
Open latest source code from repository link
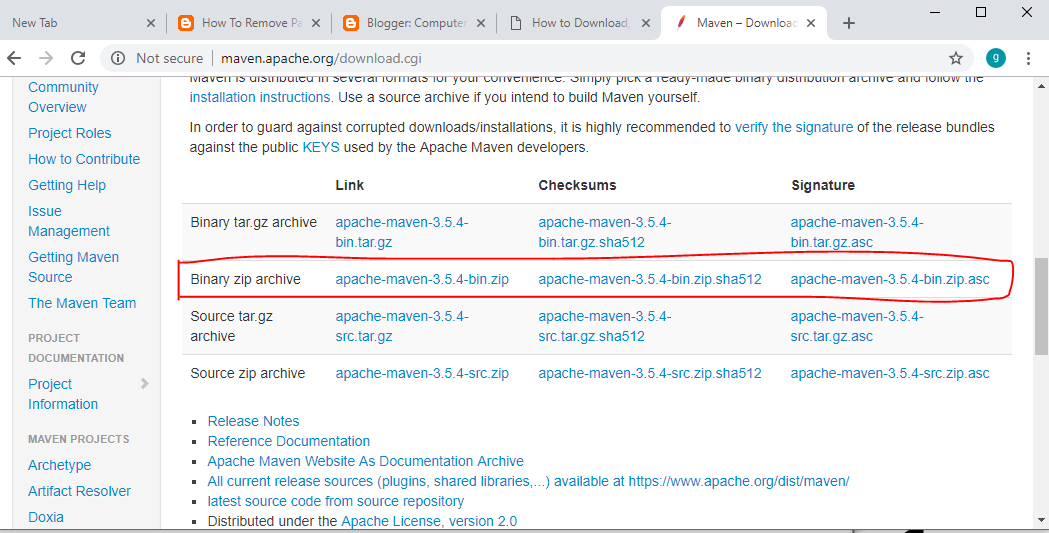tap(336, 502)
